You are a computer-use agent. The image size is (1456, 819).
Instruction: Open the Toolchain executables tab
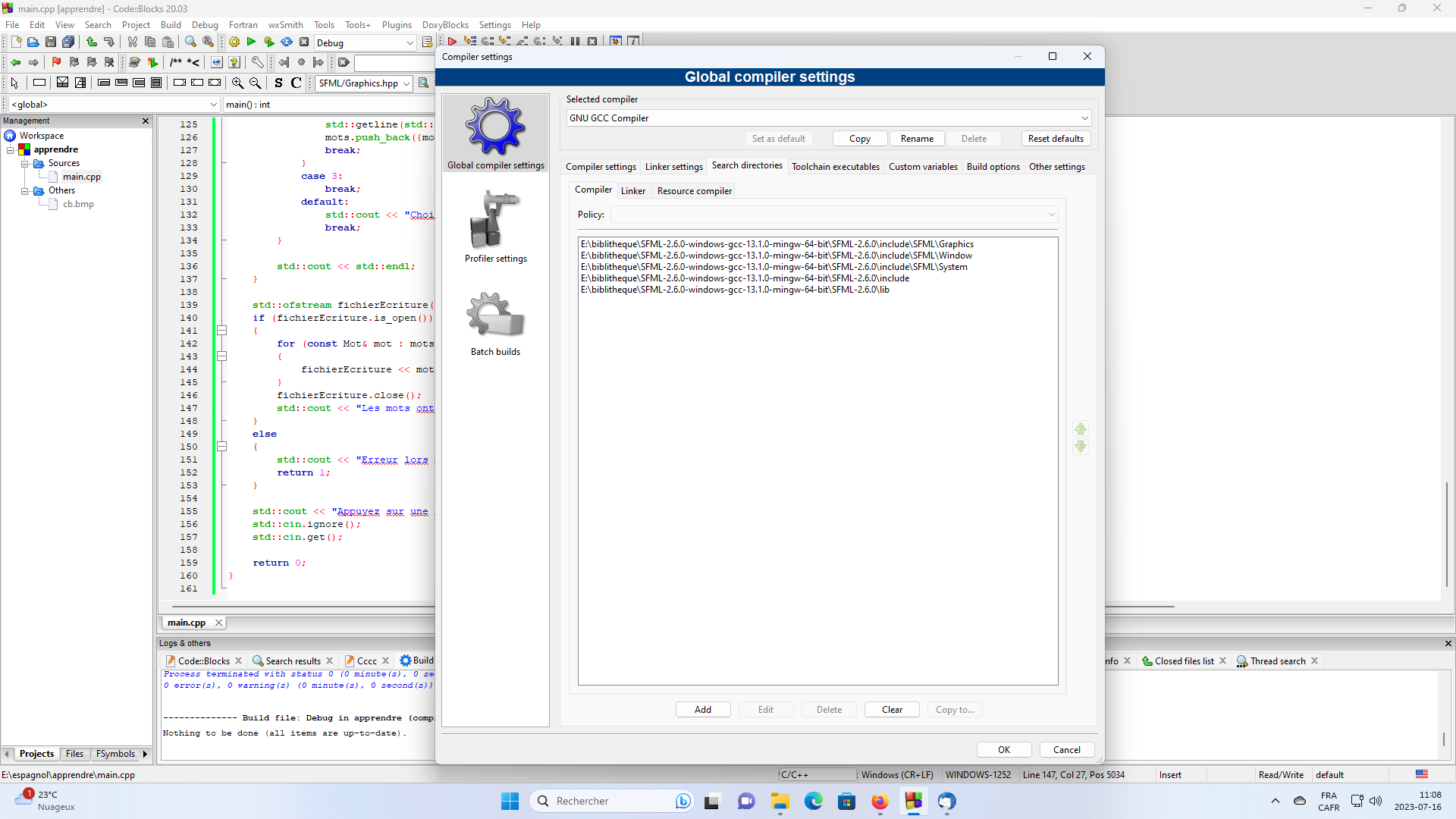tap(835, 167)
